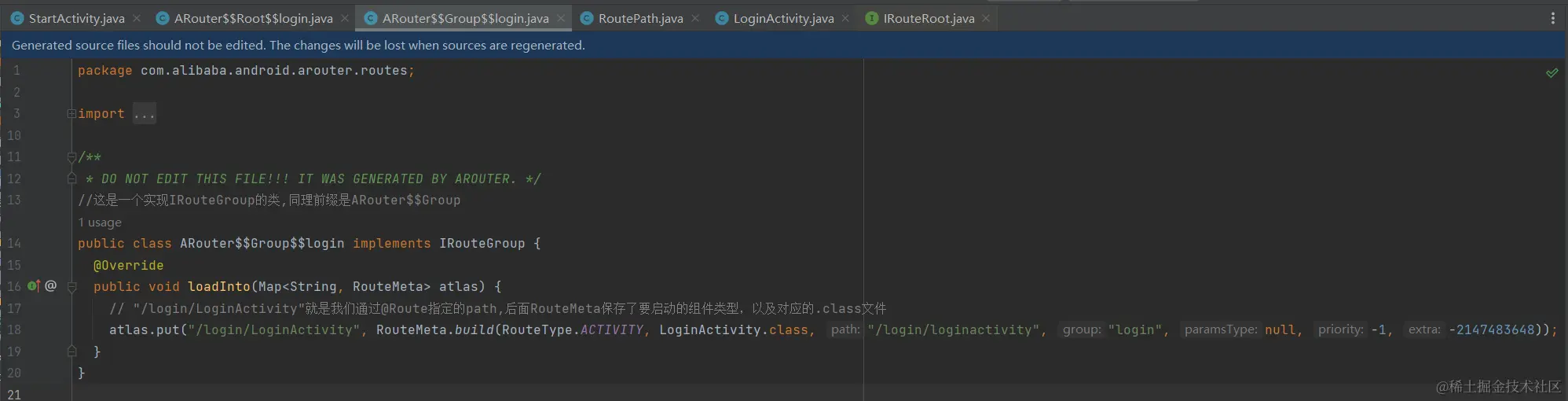The width and height of the screenshot is (1568, 401).
Task: Click the fold end marker on line 19
Action: (x=71, y=351)
